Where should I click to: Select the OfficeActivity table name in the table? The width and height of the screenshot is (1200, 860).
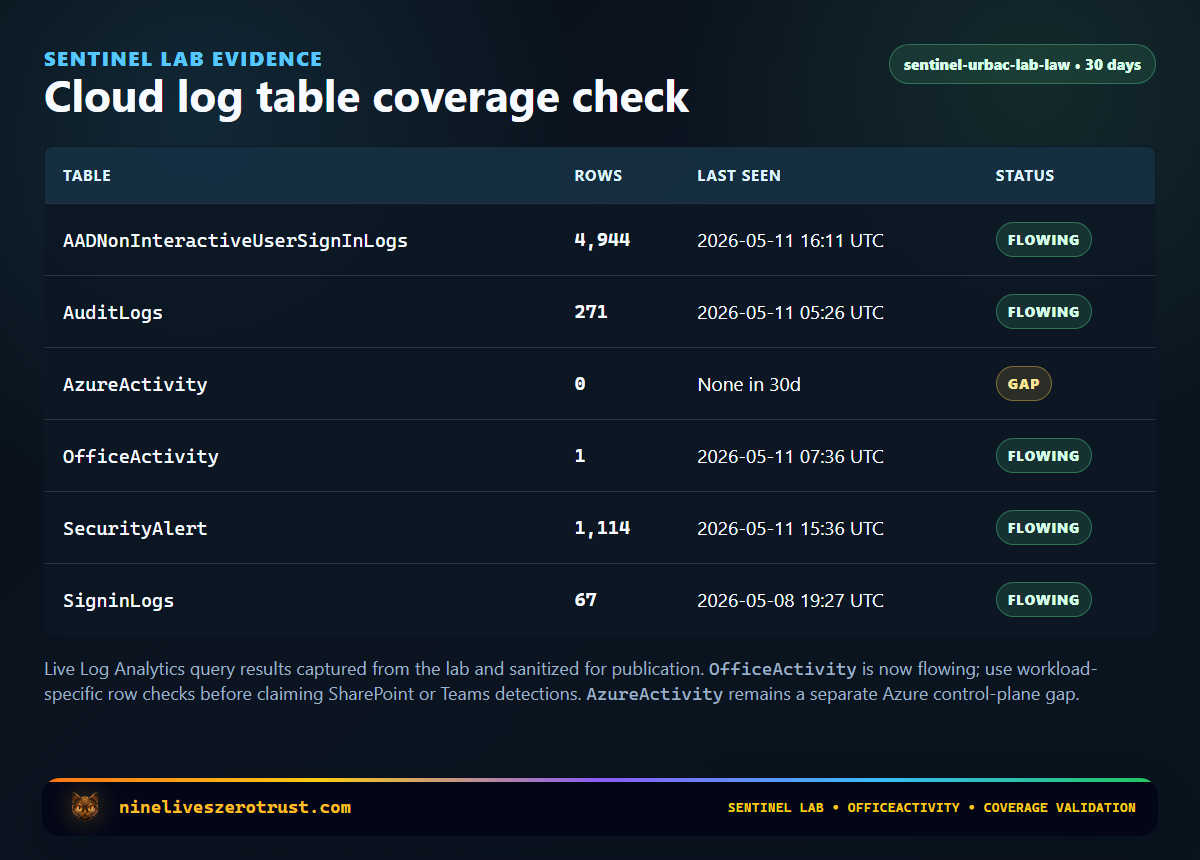pyautogui.click(x=141, y=456)
